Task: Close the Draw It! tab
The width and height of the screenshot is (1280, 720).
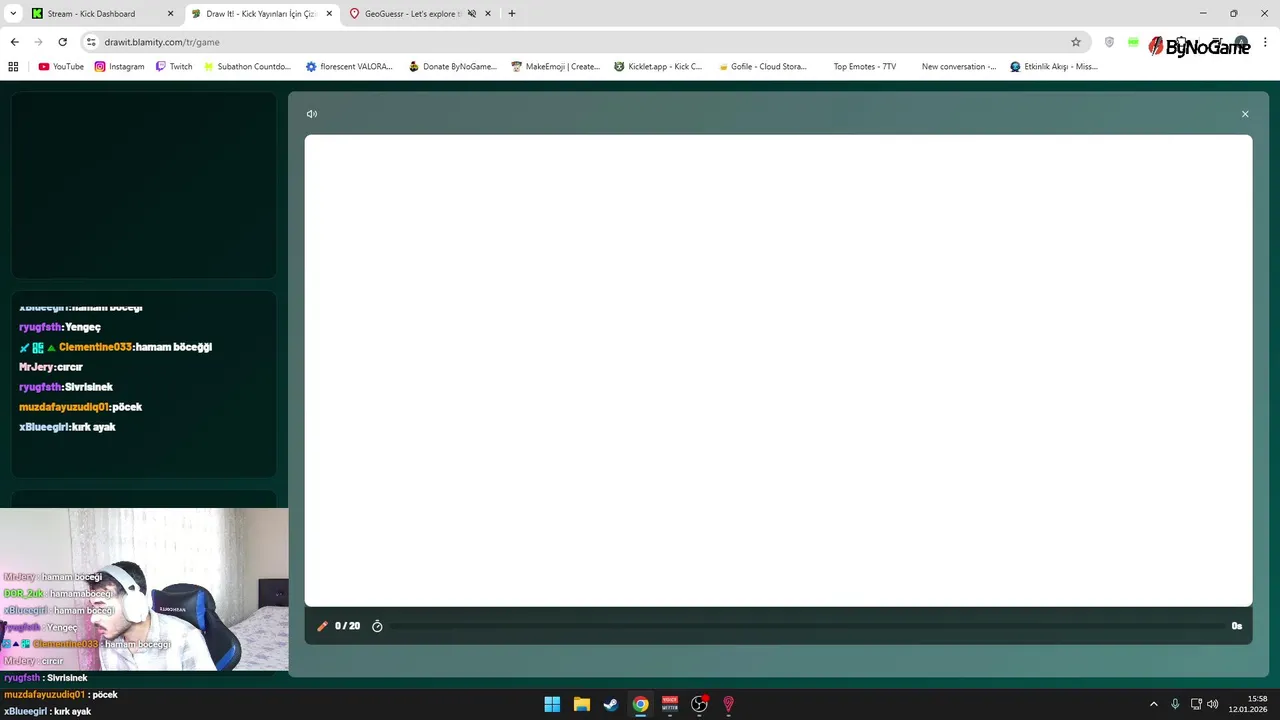Action: (329, 14)
